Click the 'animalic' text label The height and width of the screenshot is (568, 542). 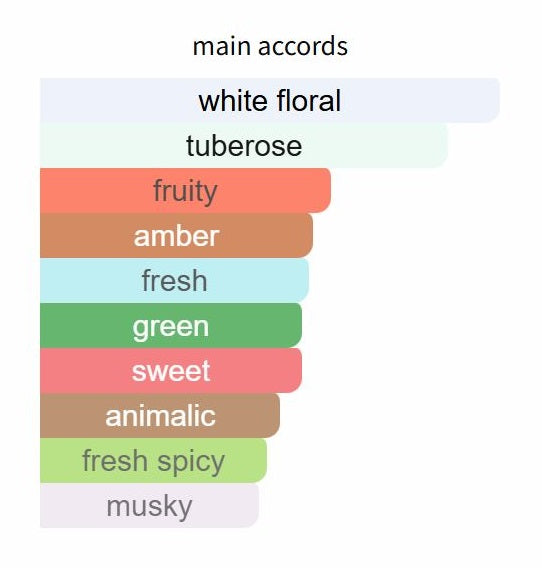[x=160, y=415]
